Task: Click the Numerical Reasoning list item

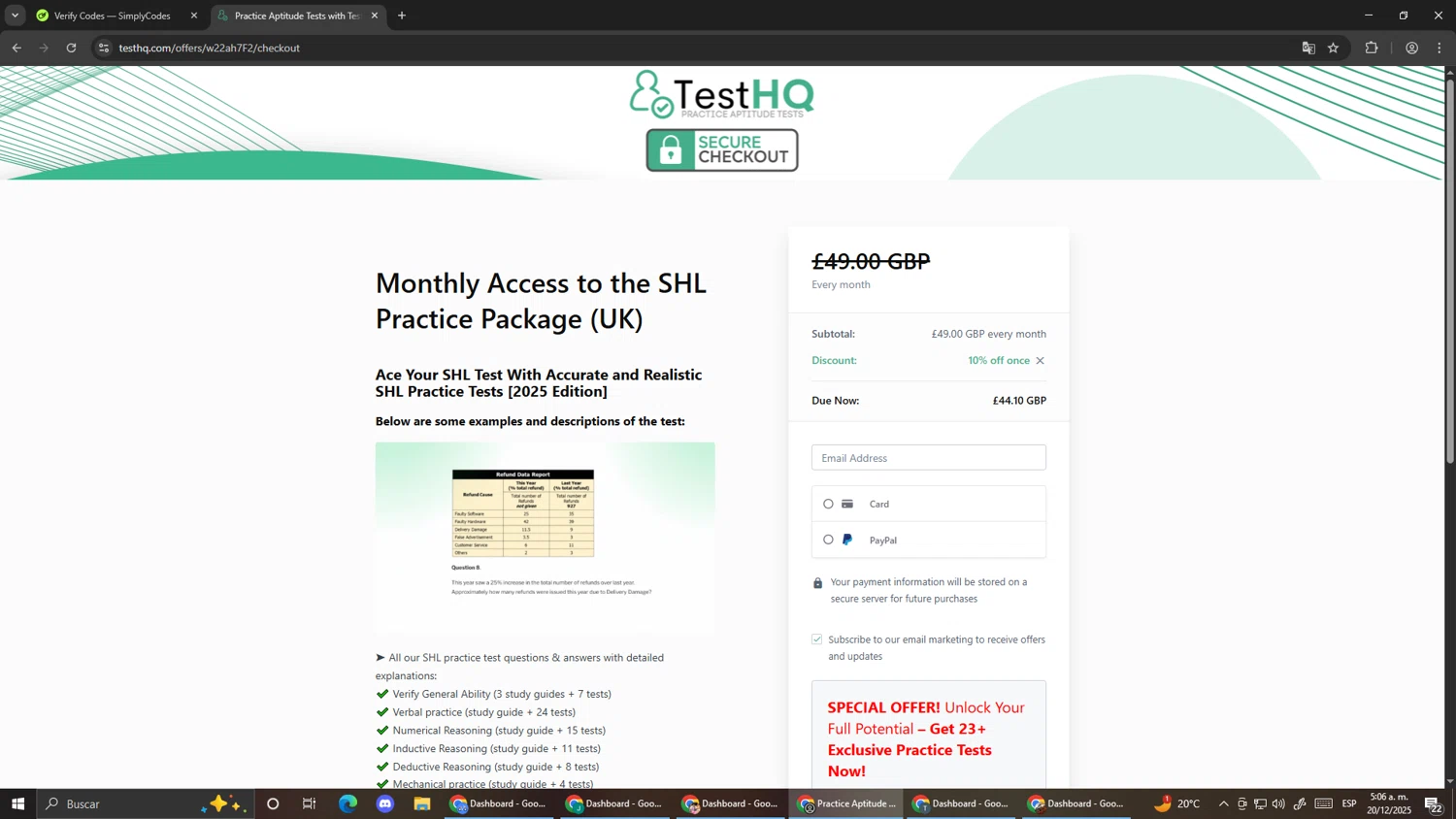Action: pyautogui.click(x=499, y=731)
